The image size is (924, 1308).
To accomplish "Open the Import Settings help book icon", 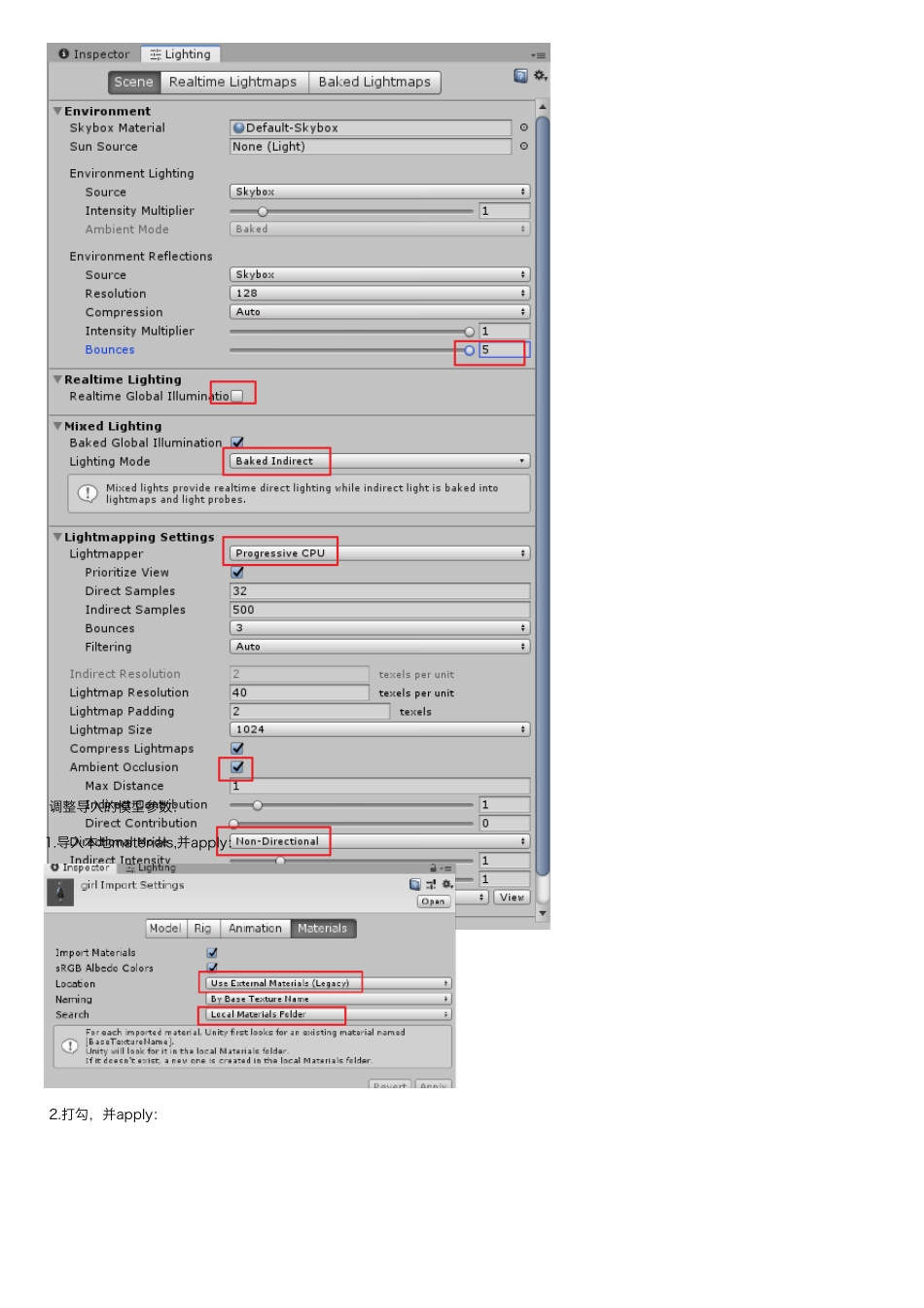I will coord(415,885).
